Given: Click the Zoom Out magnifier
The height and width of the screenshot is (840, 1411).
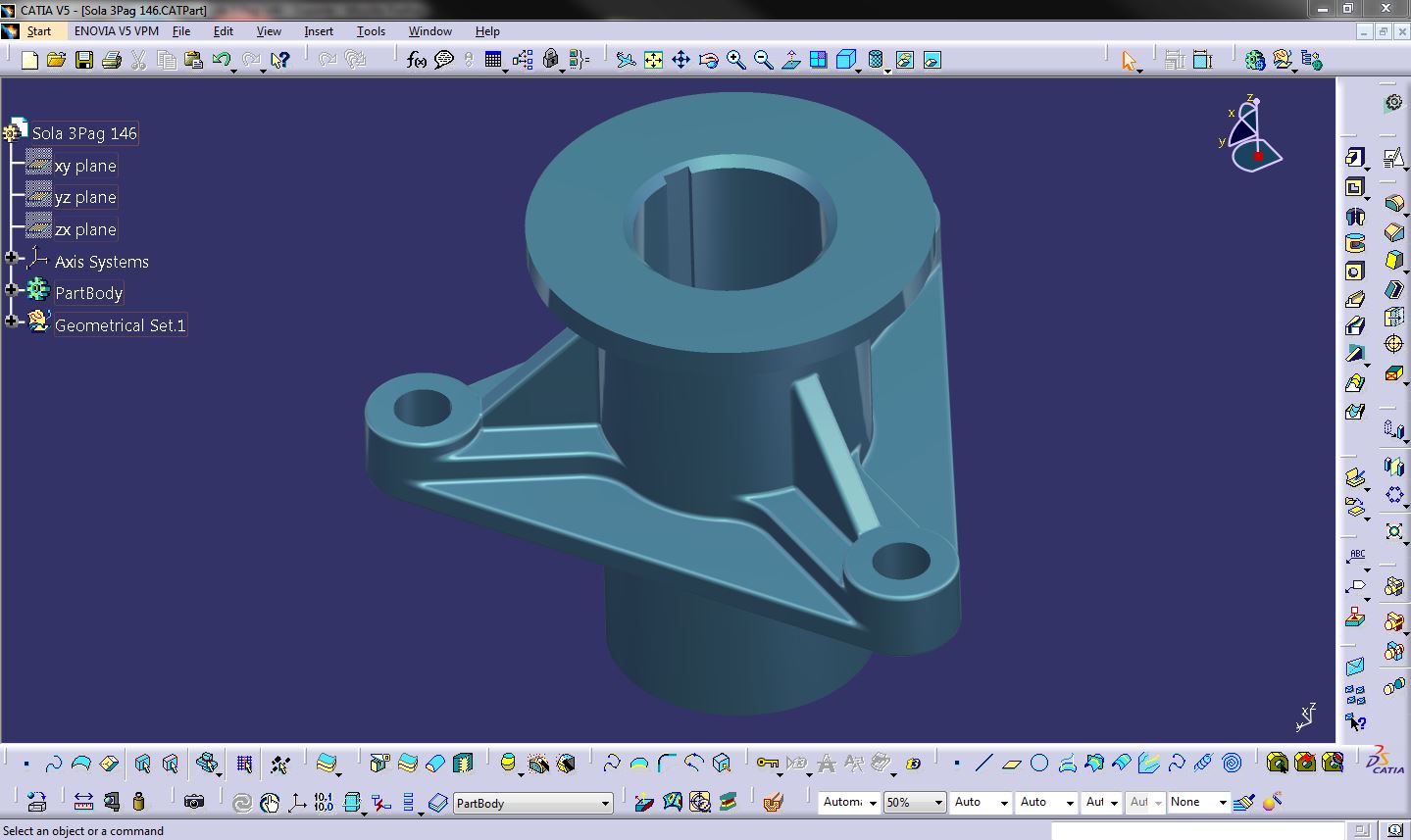Looking at the screenshot, I should [763, 61].
